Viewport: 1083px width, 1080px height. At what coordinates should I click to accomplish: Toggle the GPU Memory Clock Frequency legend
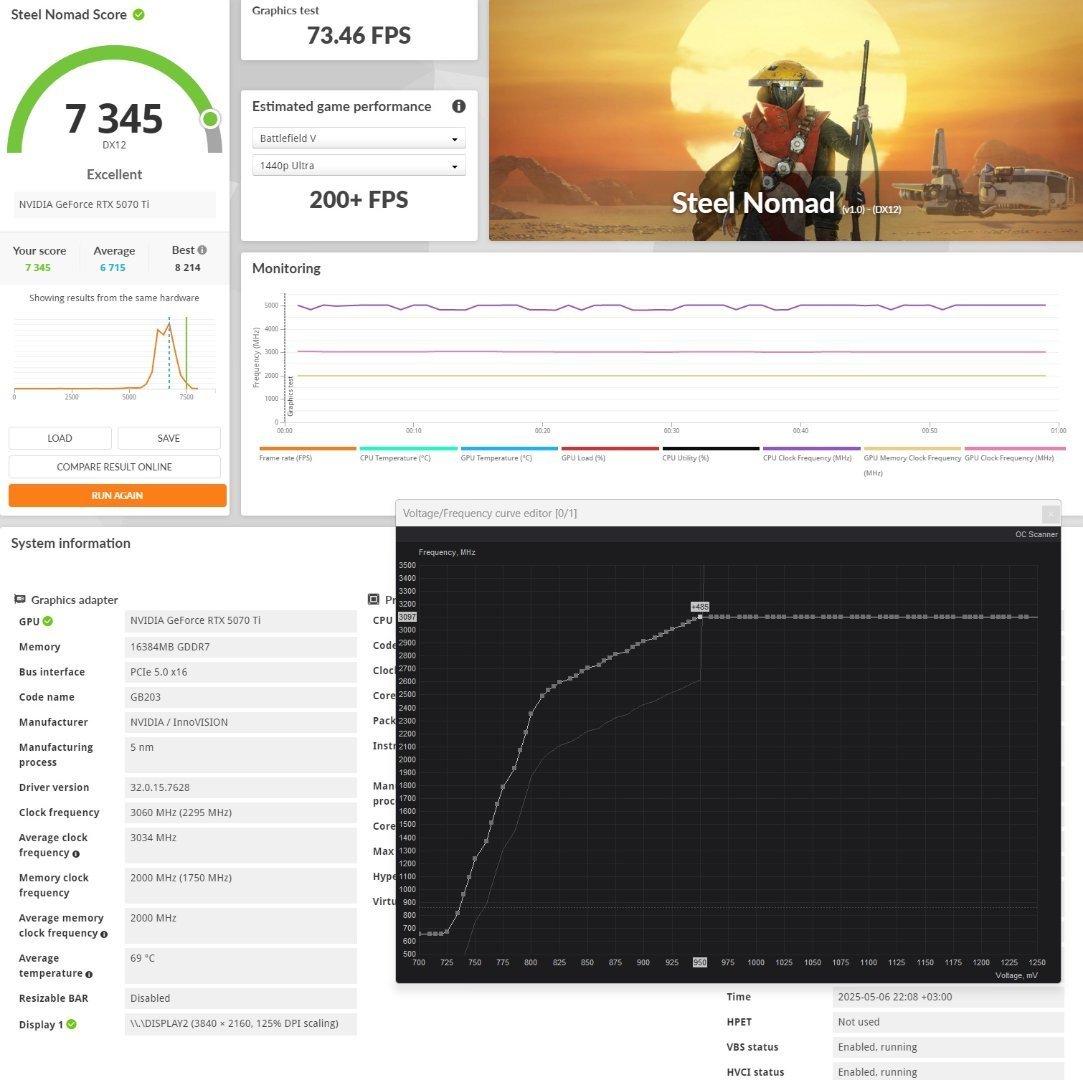[912, 463]
